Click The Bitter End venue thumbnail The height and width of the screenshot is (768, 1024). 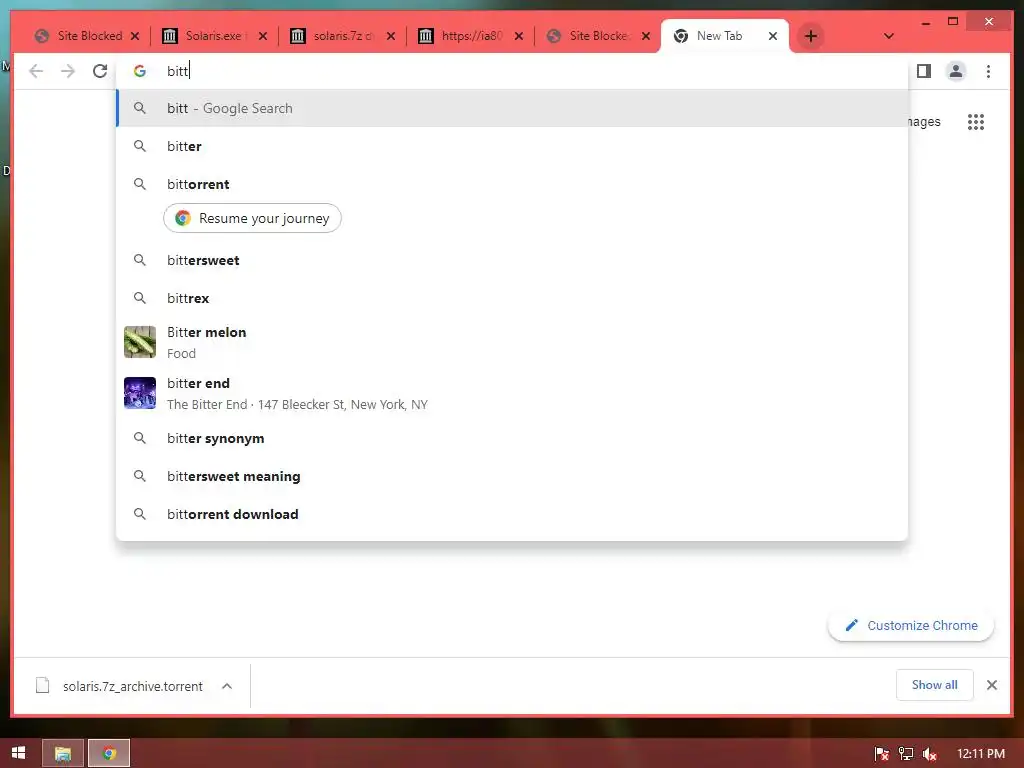point(140,393)
